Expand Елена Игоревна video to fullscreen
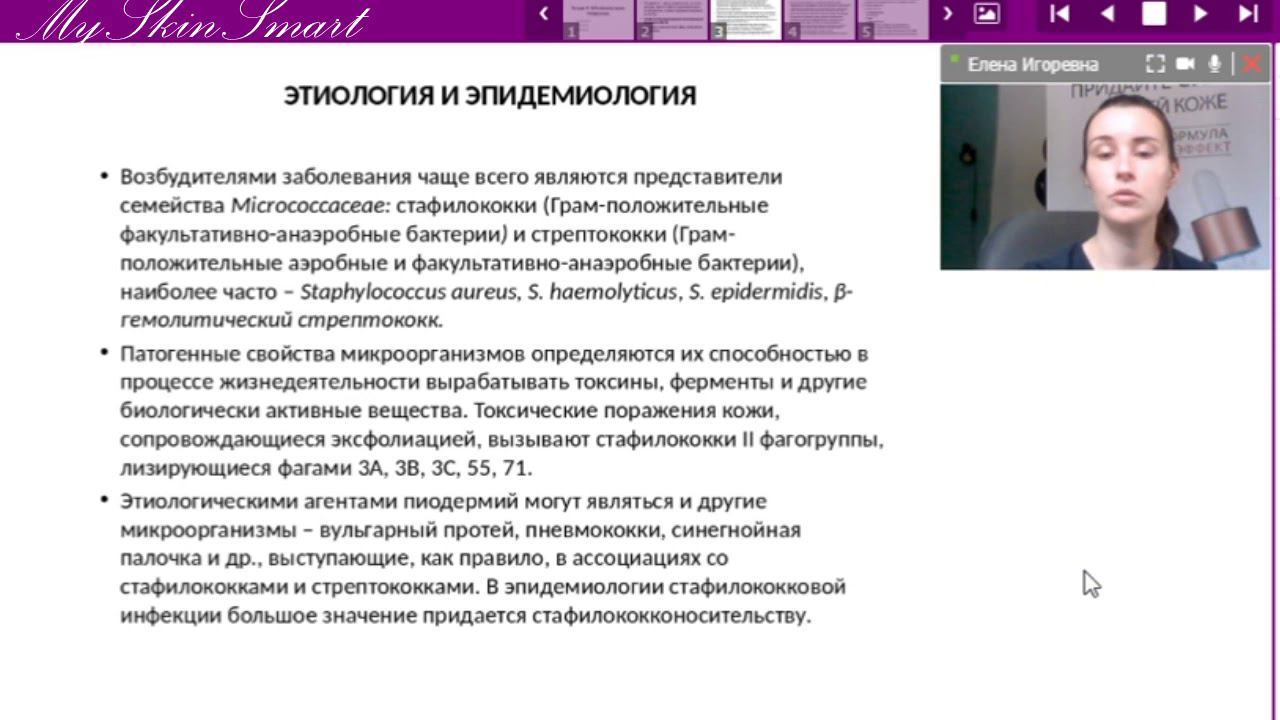 (1155, 64)
